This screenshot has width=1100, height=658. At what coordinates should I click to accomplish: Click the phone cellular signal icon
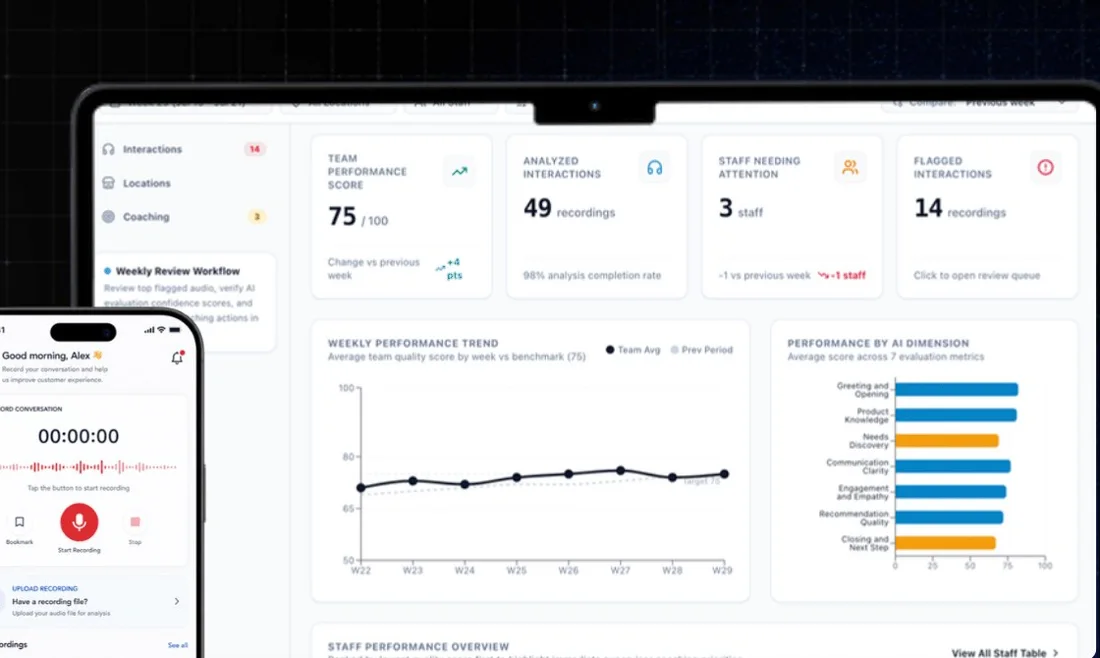tap(149, 330)
